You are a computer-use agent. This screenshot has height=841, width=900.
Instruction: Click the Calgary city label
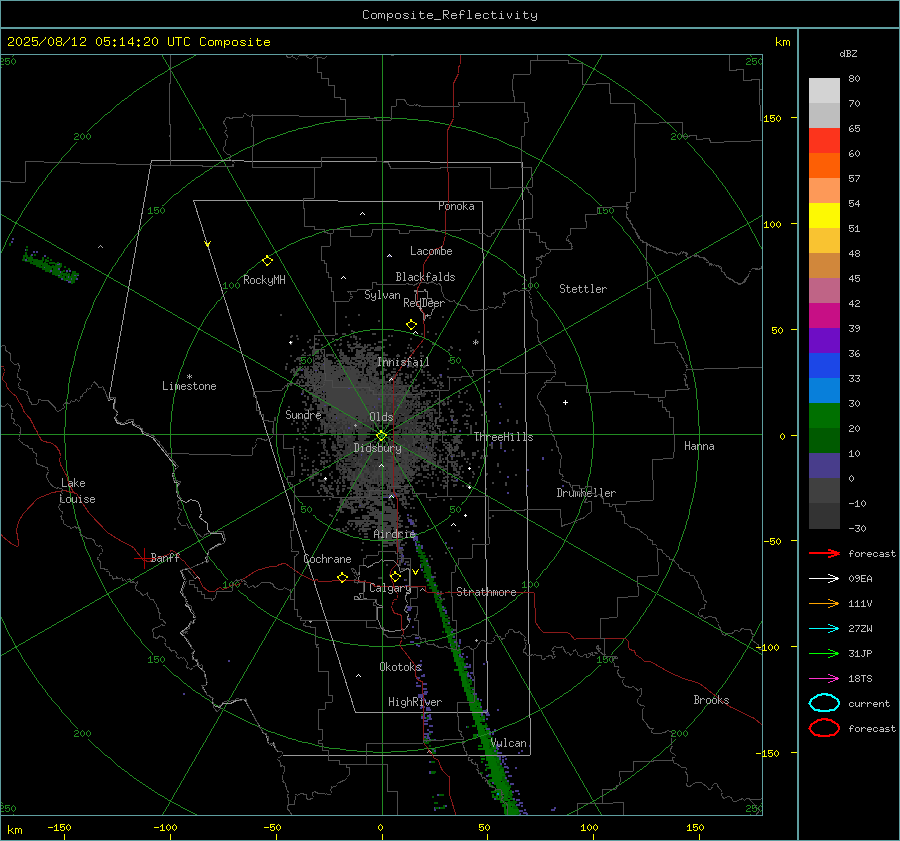pos(390,588)
